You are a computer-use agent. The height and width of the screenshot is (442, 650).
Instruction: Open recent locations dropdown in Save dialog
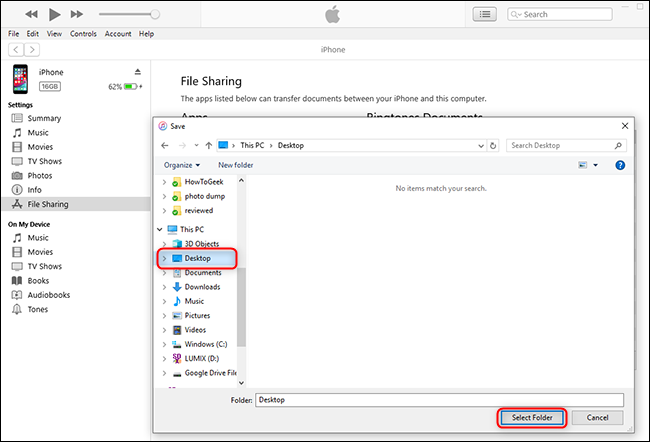point(196,146)
